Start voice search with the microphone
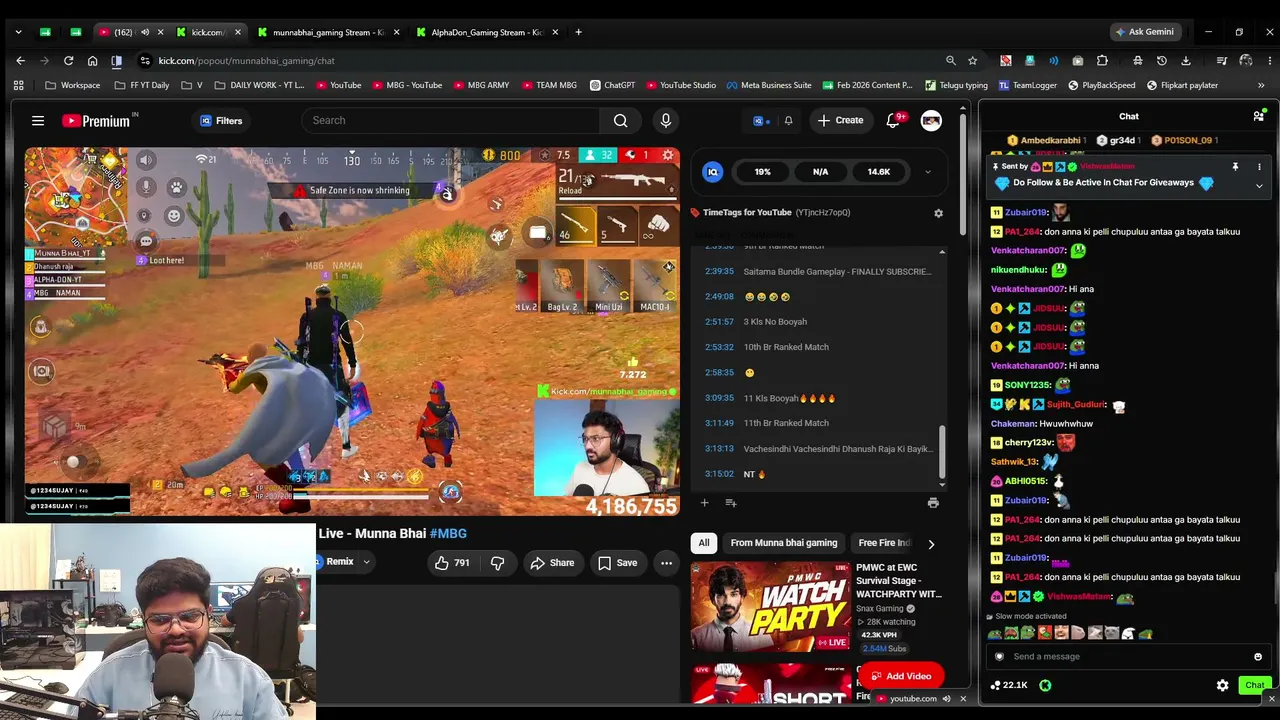Image resolution: width=1280 pixels, height=720 pixels. (x=666, y=121)
